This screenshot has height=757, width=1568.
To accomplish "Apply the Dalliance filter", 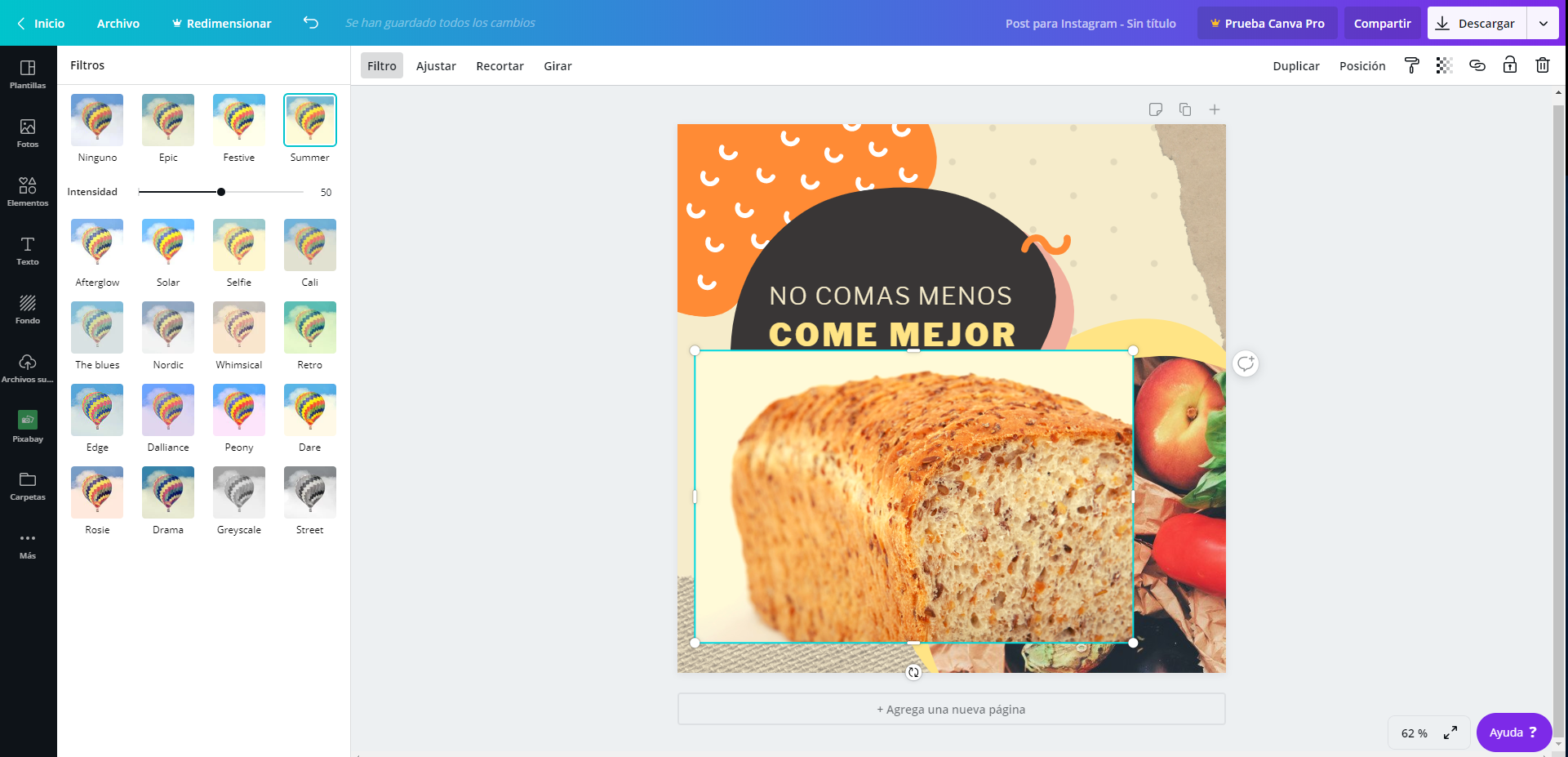I will tap(168, 410).
